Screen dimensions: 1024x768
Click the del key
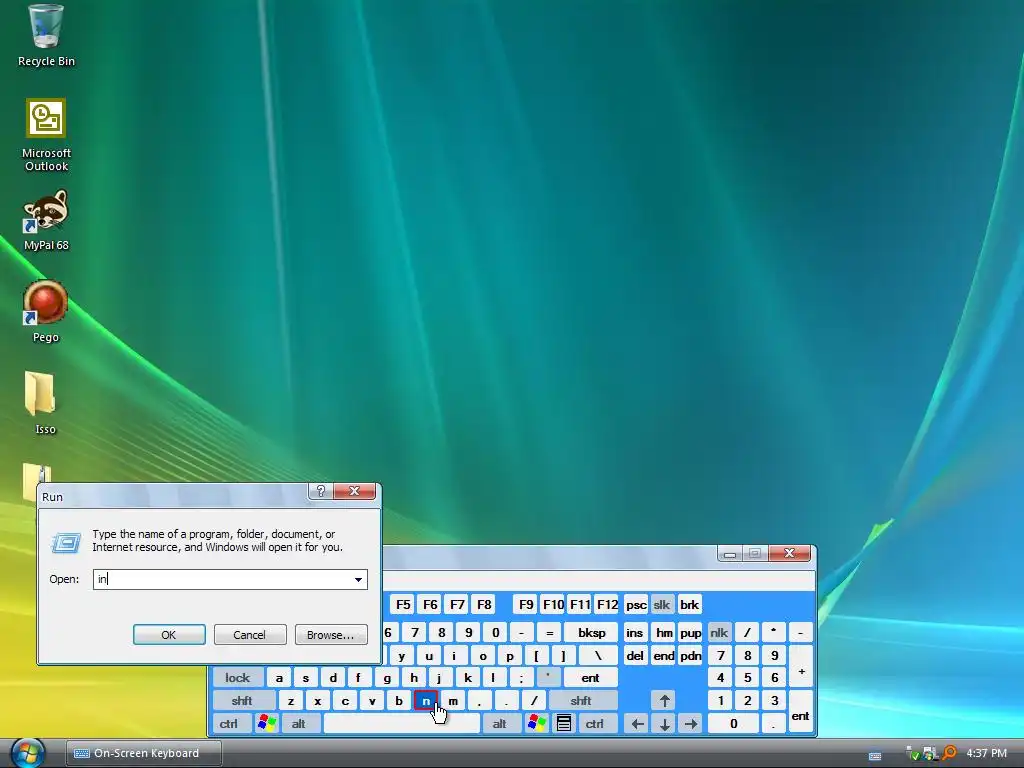(x=635, y=656)
